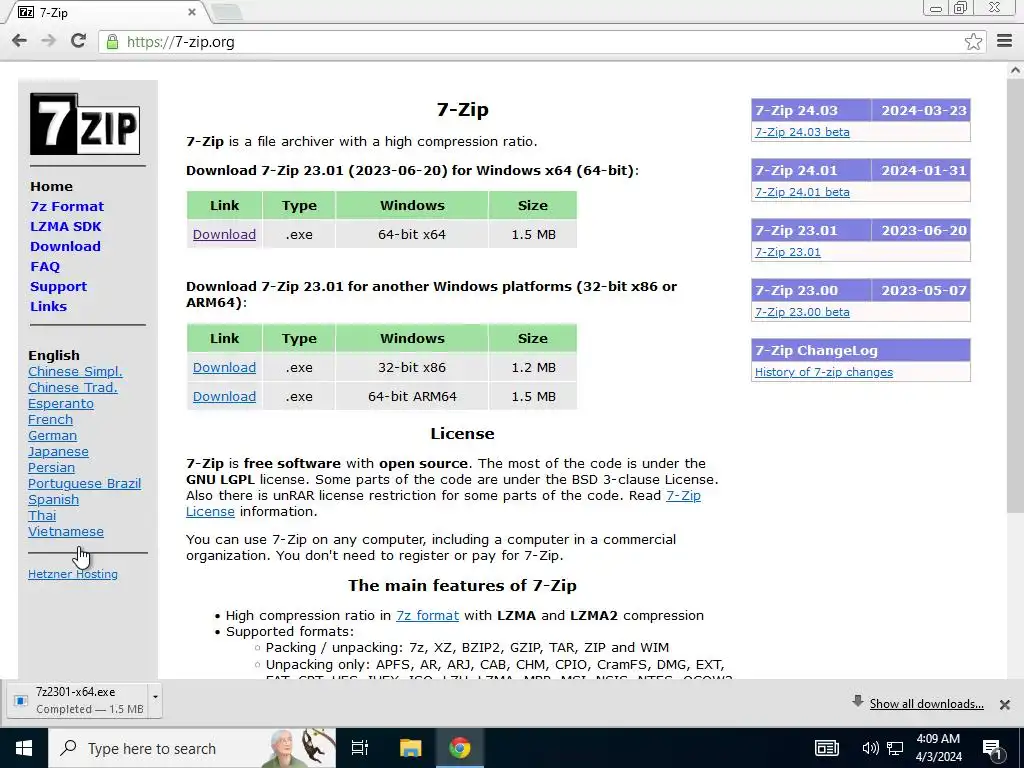The image size is (1024, 768).
Task: Reload the page with refresh icon
Action: pyautogui.click(x=78, y=41)
